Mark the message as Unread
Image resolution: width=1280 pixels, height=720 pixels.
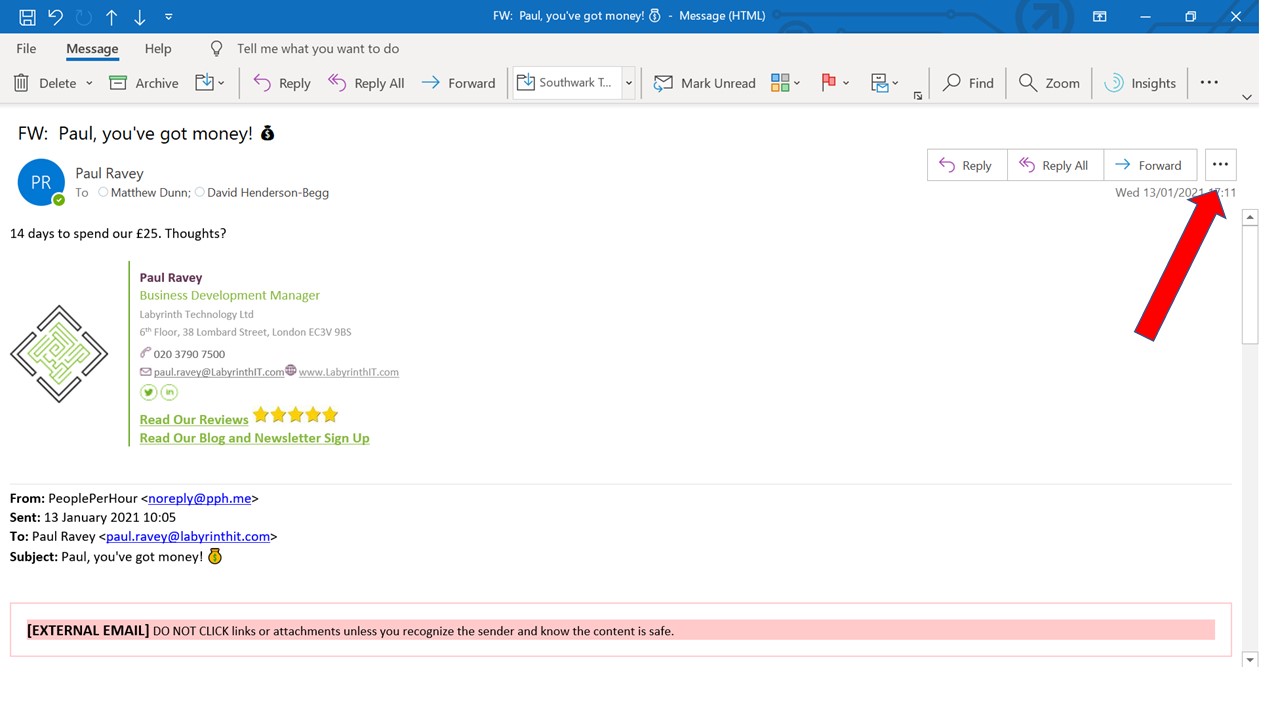(704, 83)
